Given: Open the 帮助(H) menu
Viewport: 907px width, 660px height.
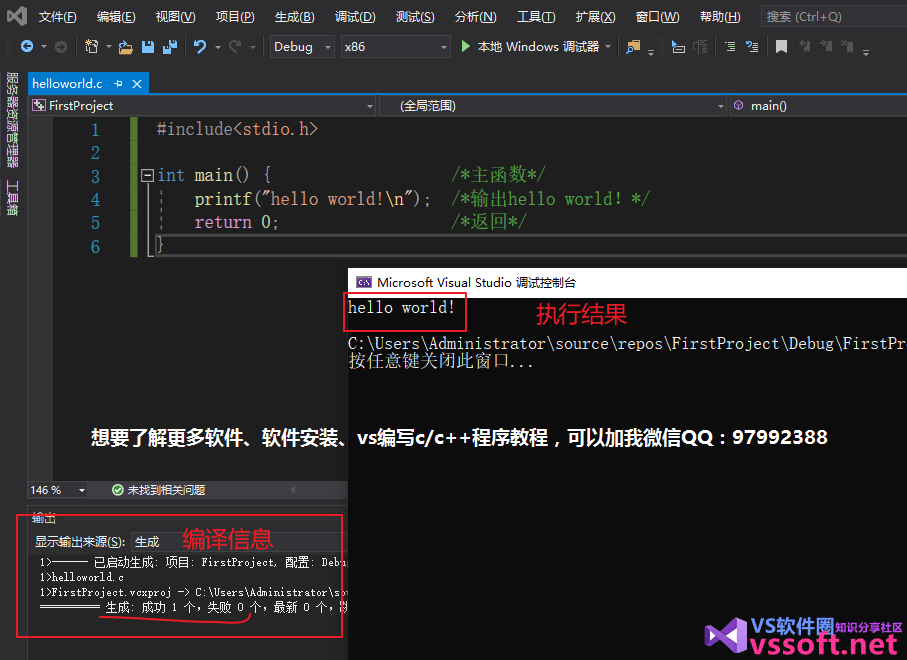Looking at the screenshot, I should [720, 17].
